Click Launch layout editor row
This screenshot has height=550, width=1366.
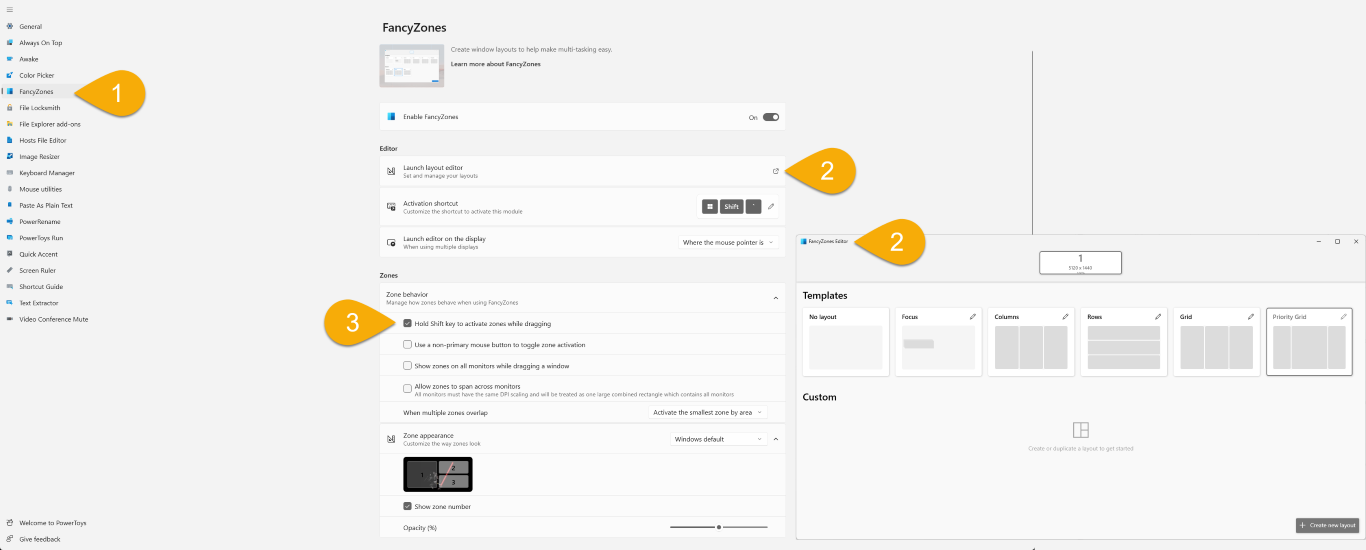tap(582, 171)
